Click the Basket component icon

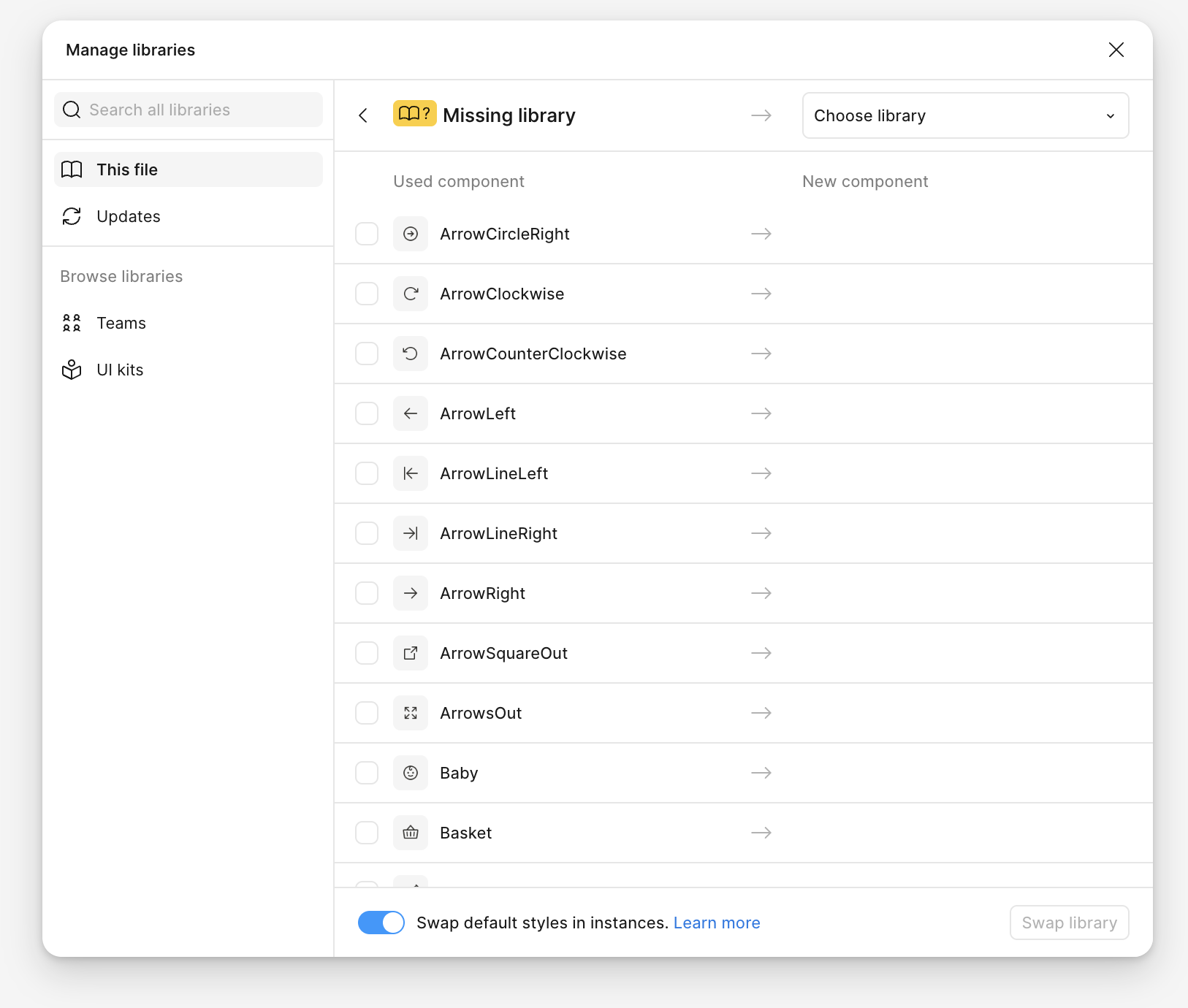(x=411, y=833)
